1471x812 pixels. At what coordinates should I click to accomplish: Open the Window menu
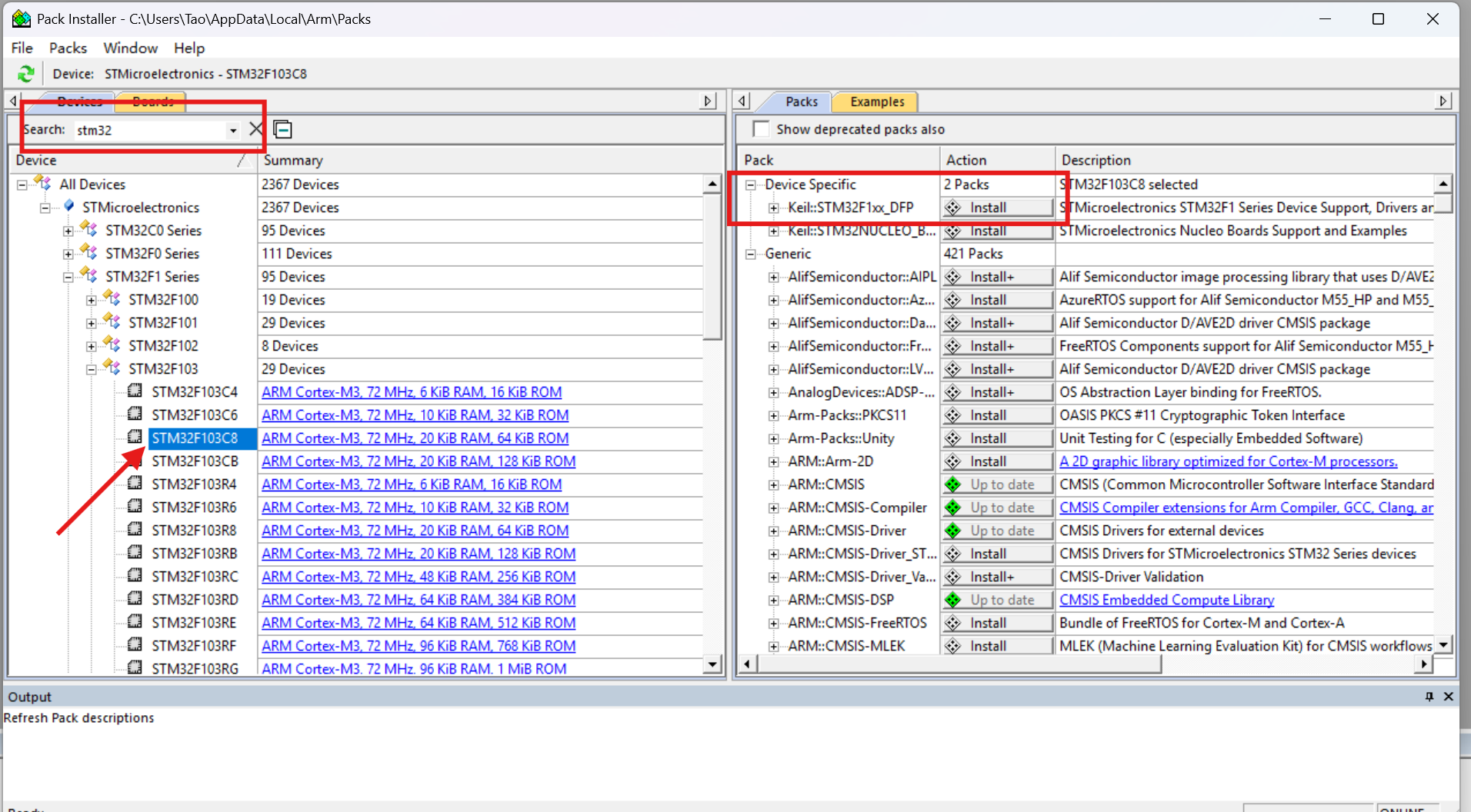(130, 48)
